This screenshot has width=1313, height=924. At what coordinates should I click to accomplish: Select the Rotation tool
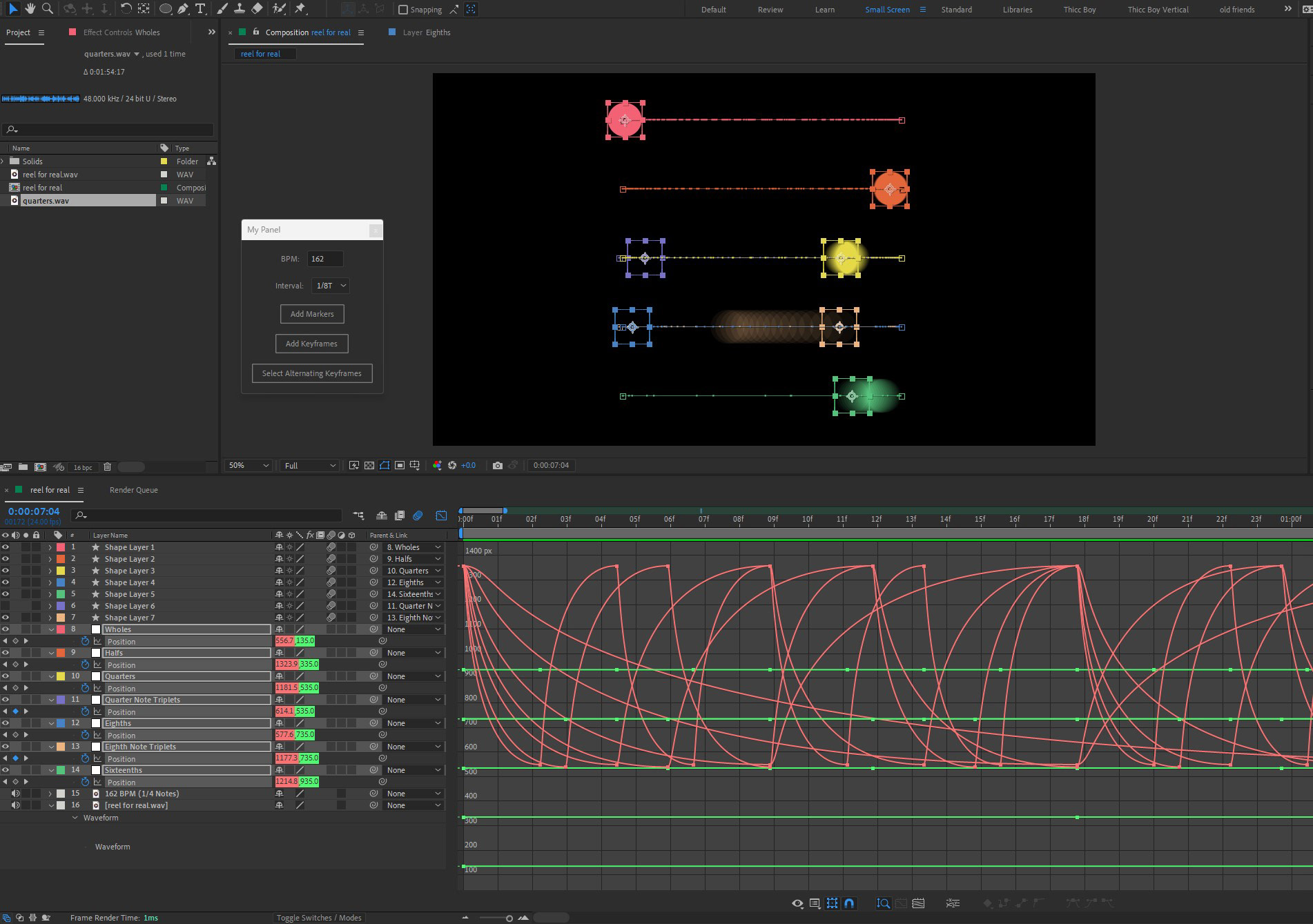(126, 9)
